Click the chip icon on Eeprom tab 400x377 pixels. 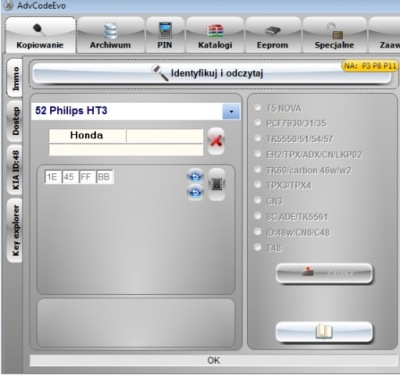coord(273,31)
